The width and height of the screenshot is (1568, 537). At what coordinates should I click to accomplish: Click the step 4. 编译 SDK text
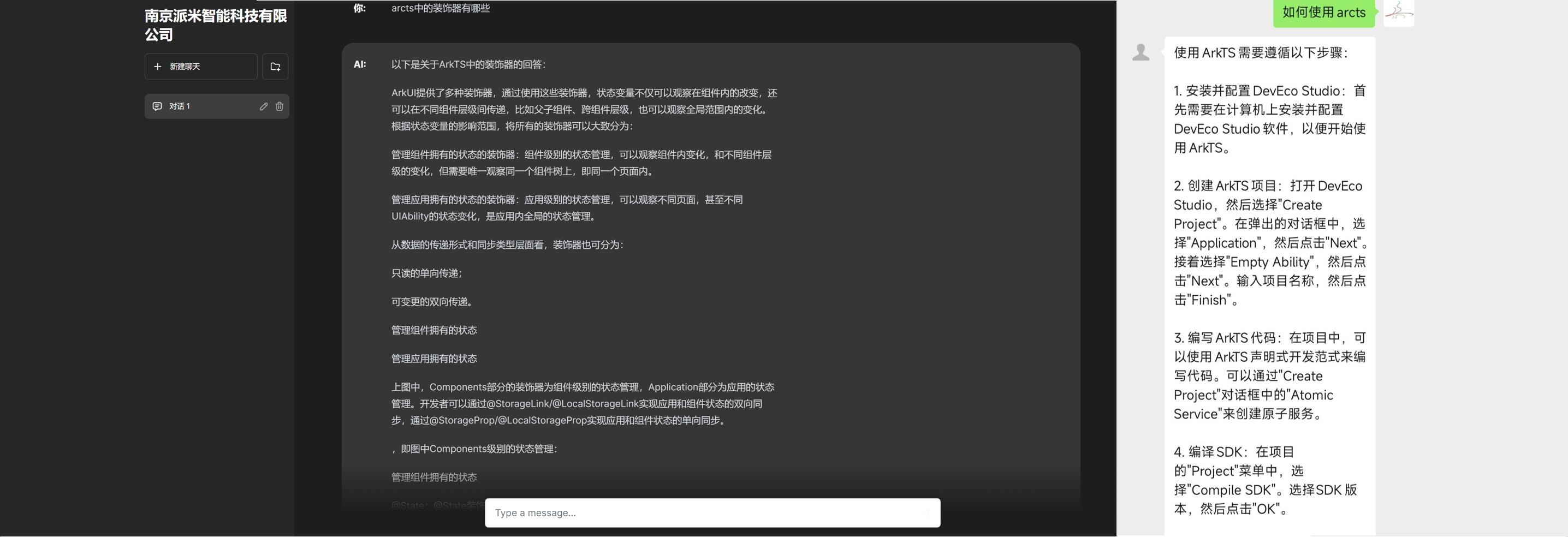1266,480
